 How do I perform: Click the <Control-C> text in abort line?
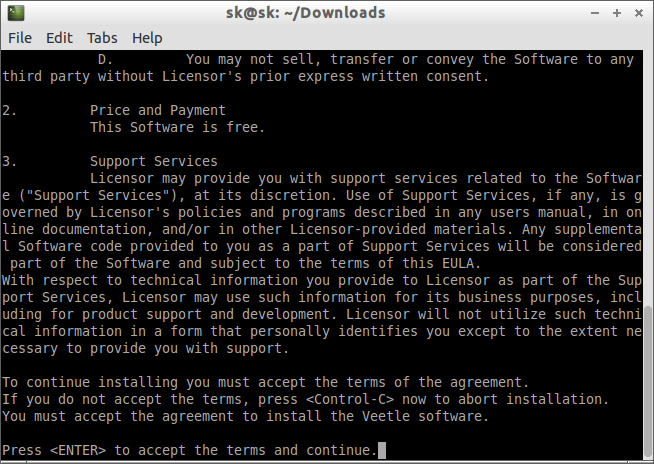click(x=350, y=399)
